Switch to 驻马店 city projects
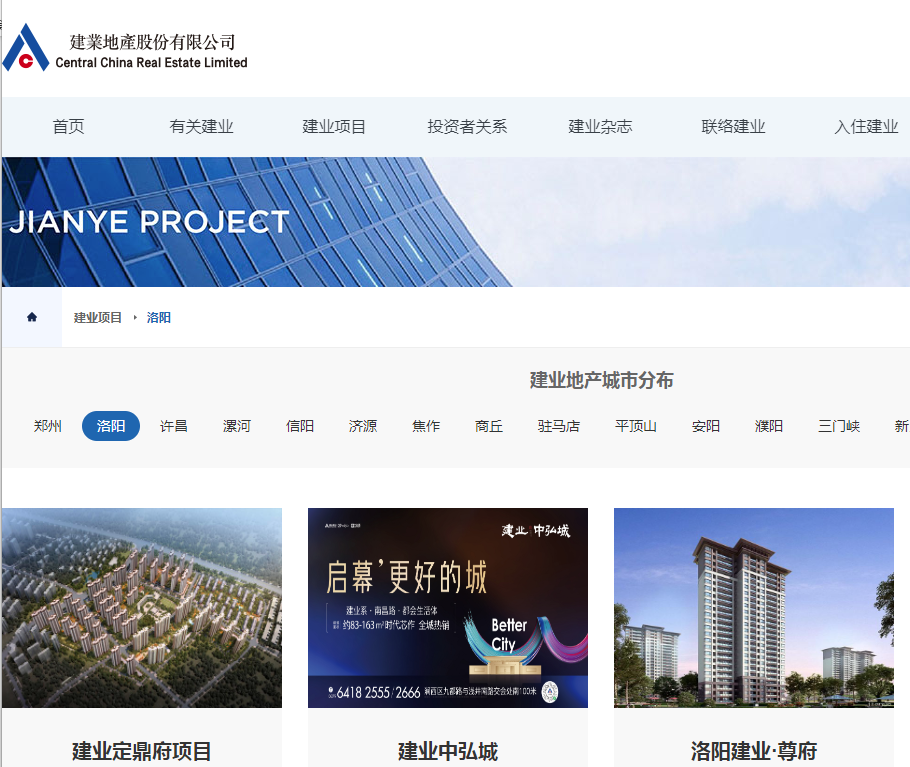This screenshot has width=910, height=767. click(x=558, y=426)
